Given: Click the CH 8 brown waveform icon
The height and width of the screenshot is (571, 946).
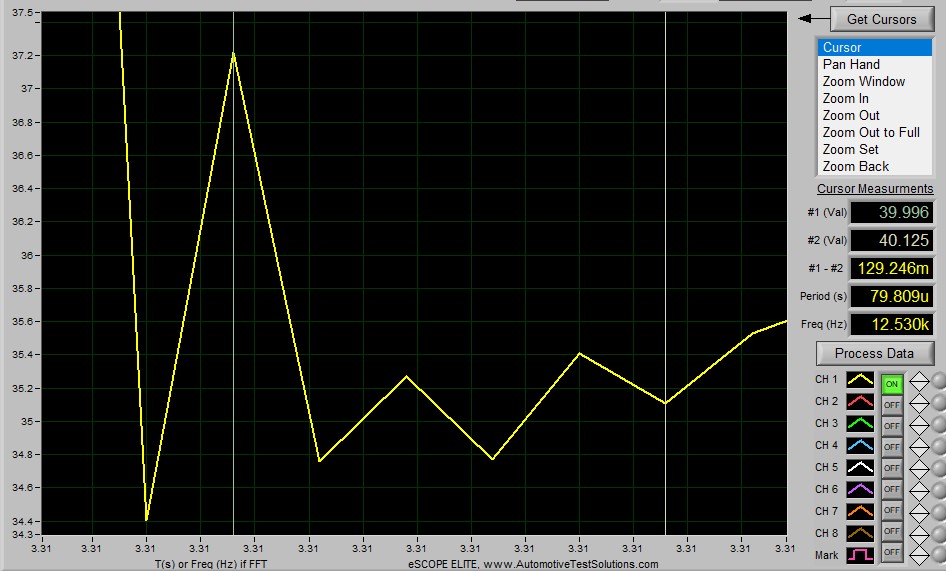Looking at the screenshot, I should coord(860,533).
